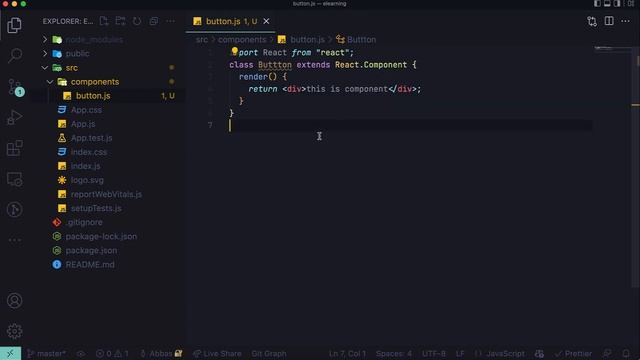Open index.css in the file tree

coord(89,152)
